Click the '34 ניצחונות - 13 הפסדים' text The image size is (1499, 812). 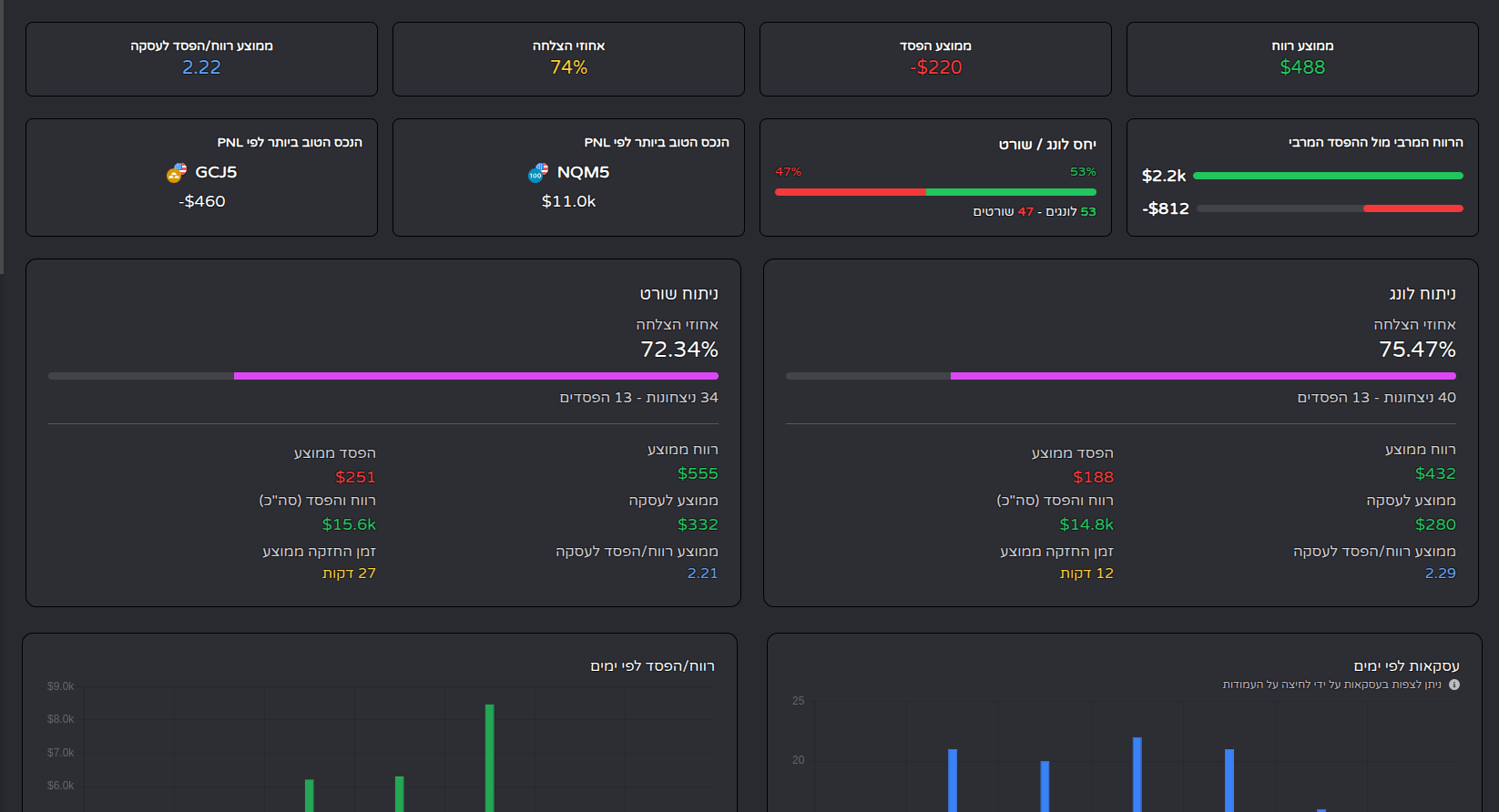click(638, 398)
